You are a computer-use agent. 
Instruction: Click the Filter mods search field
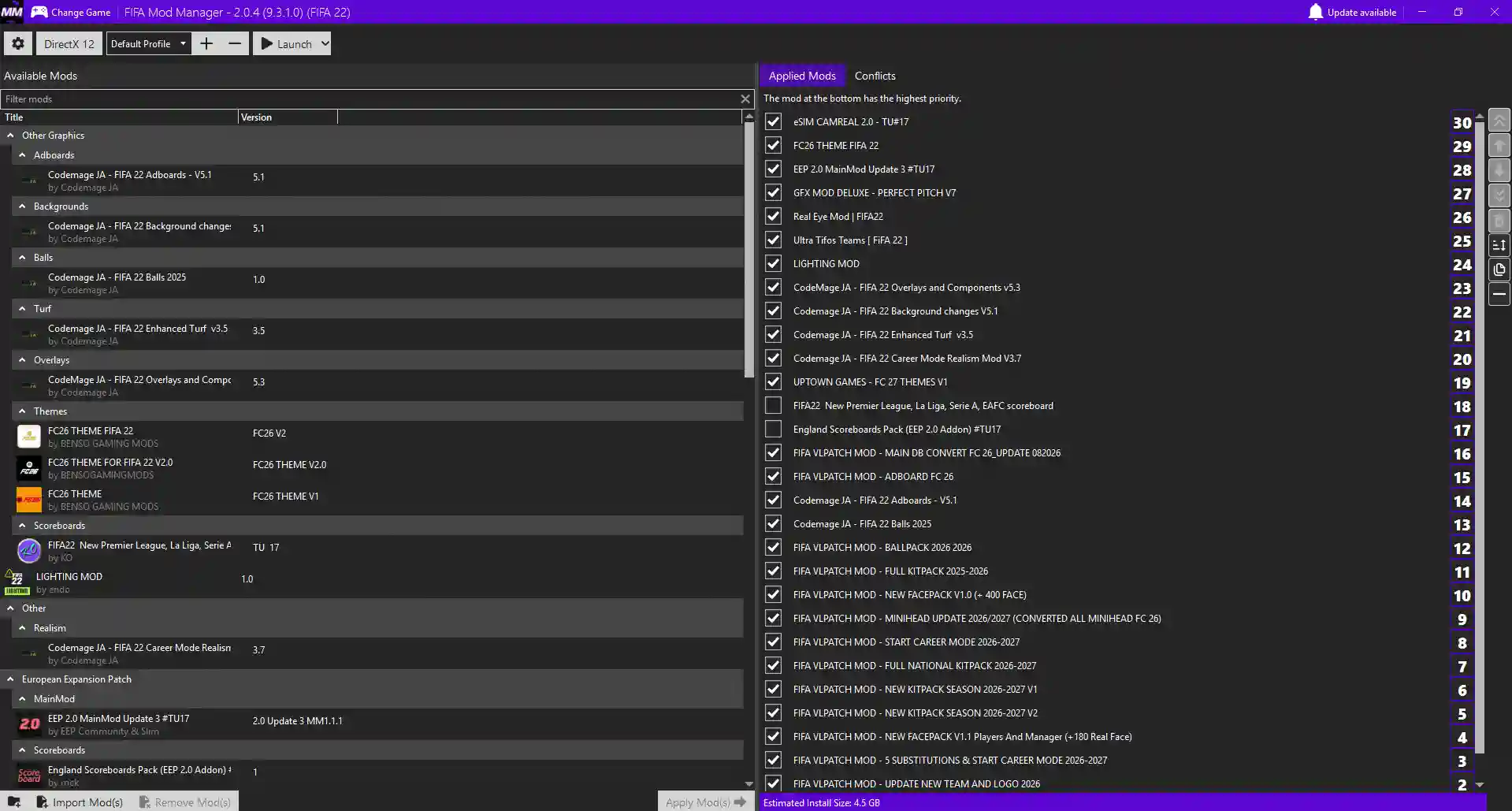pyautogui.click(x=370, y=99)
